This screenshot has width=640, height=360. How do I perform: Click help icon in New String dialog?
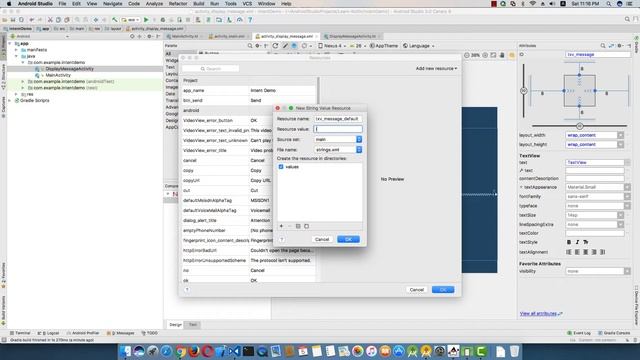click(282, 240)
